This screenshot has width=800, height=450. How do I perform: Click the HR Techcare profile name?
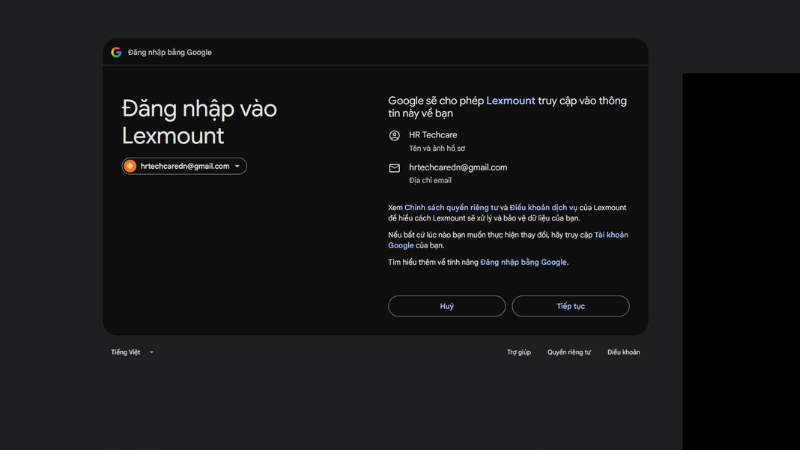(x=433, y=135)
